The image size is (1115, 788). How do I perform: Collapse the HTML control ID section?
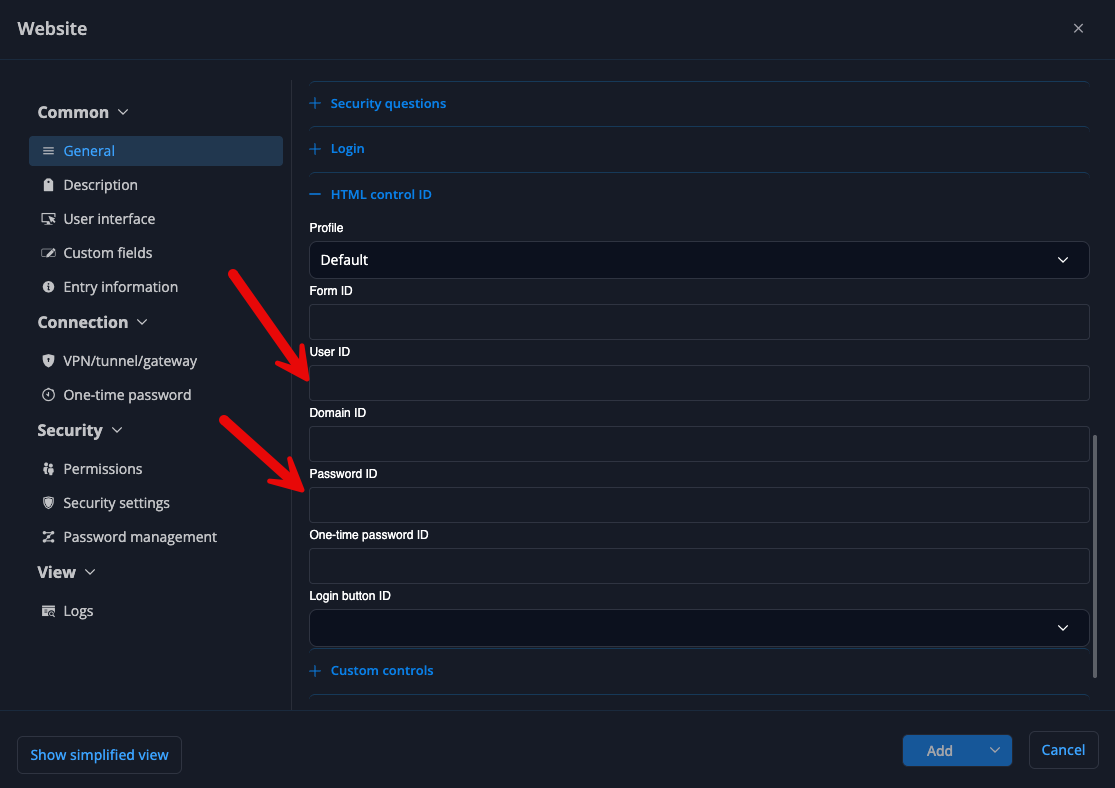(370, 195)
